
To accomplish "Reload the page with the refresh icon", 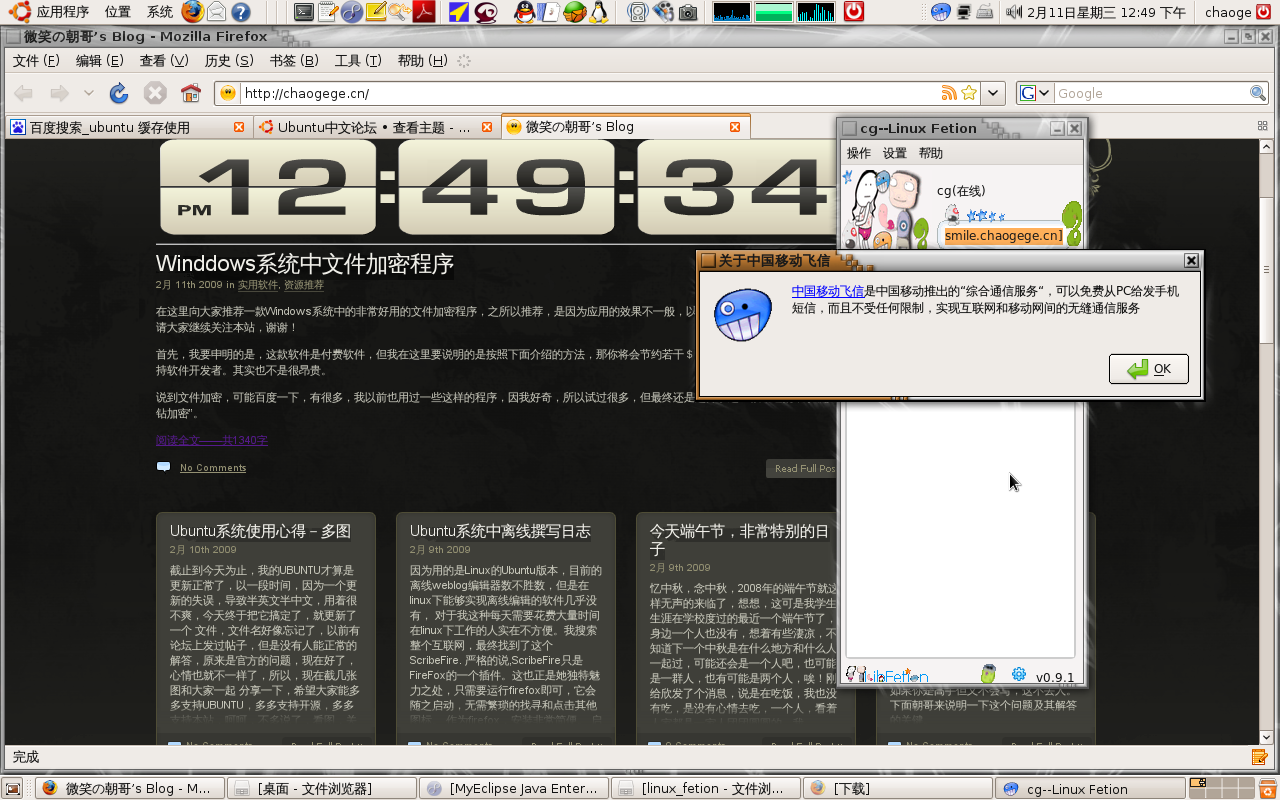I will 118,93.
